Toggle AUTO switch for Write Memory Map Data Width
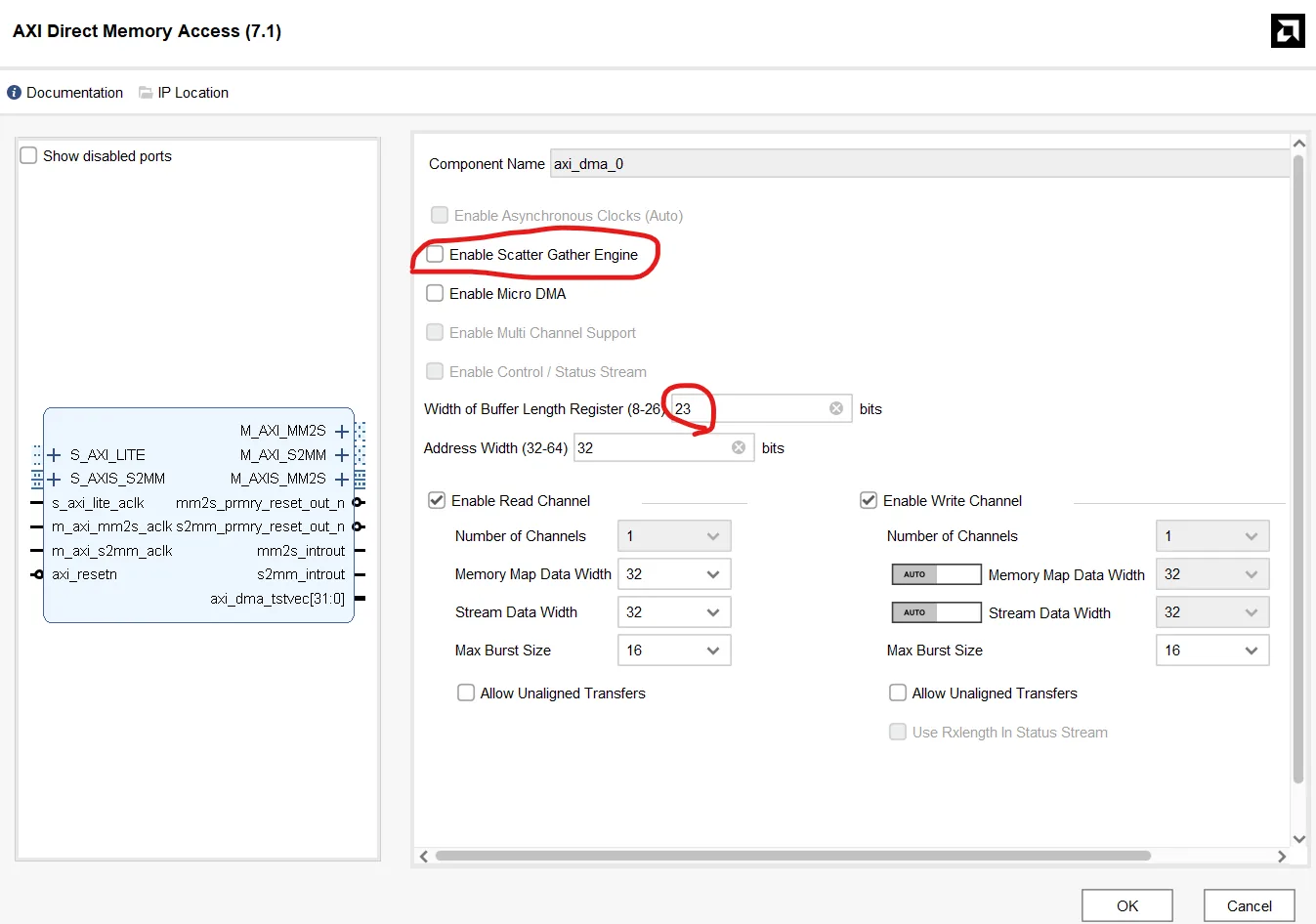Screen dimensions: 1316x924 [x=936, y=574]
